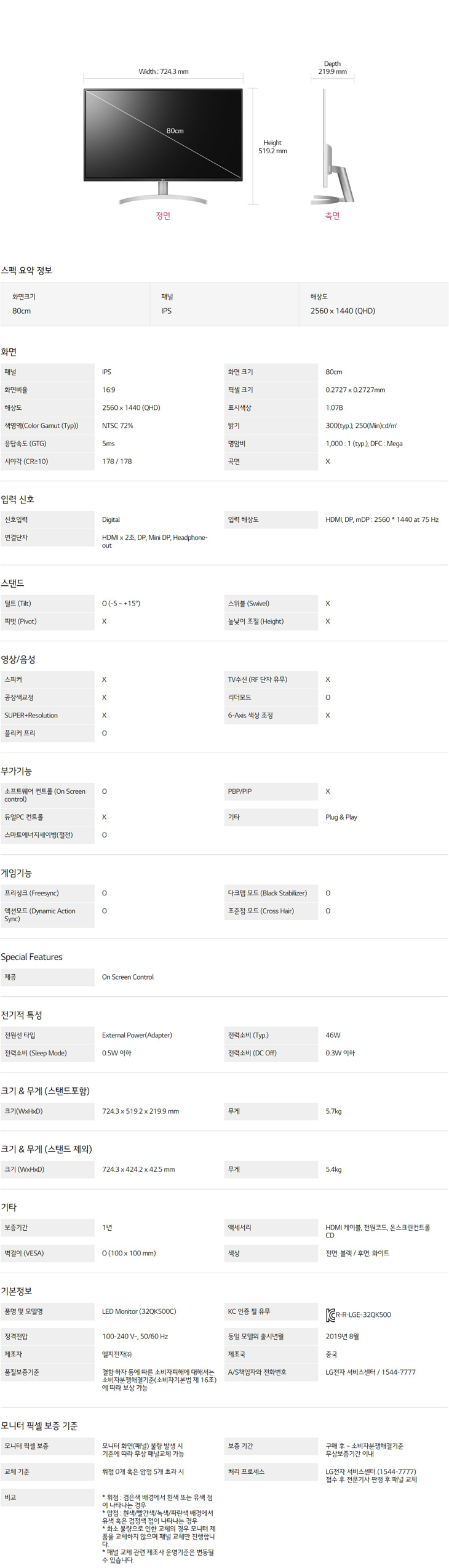Click the 해상도 2560 x 1440 summary cell

[x=373, y=304]
